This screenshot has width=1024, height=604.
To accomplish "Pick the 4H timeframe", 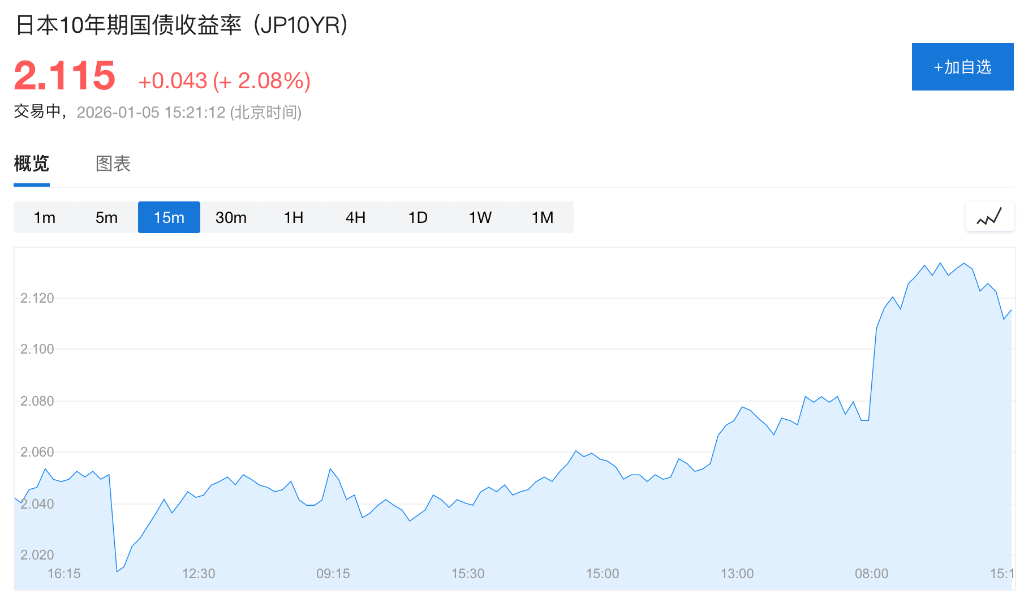I will point(355,217).
